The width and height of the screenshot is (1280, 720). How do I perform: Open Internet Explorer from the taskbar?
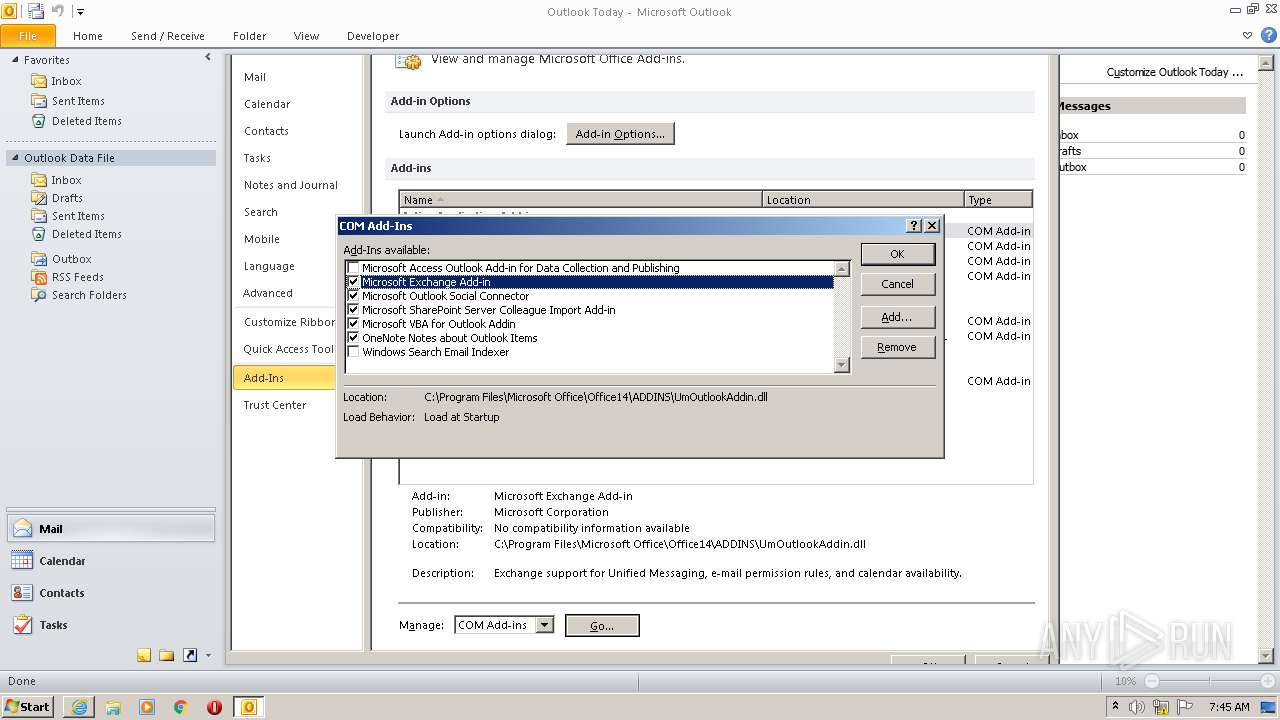(79, 707)
